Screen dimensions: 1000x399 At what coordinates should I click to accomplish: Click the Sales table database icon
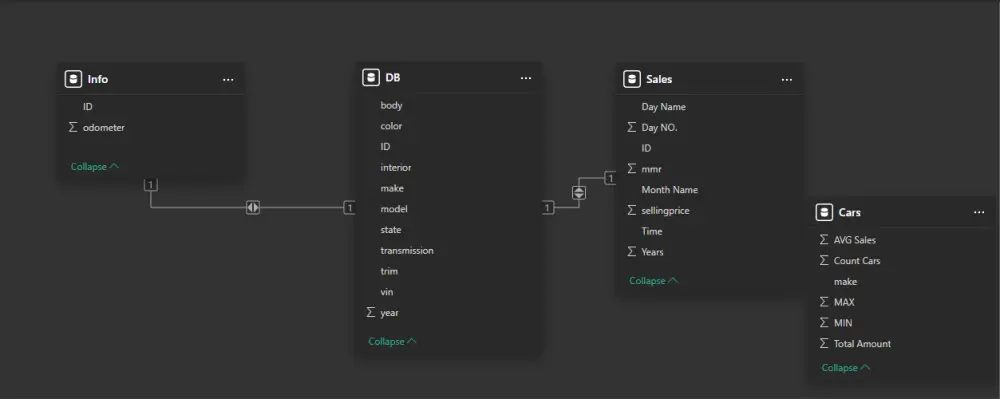coord(631,79)
